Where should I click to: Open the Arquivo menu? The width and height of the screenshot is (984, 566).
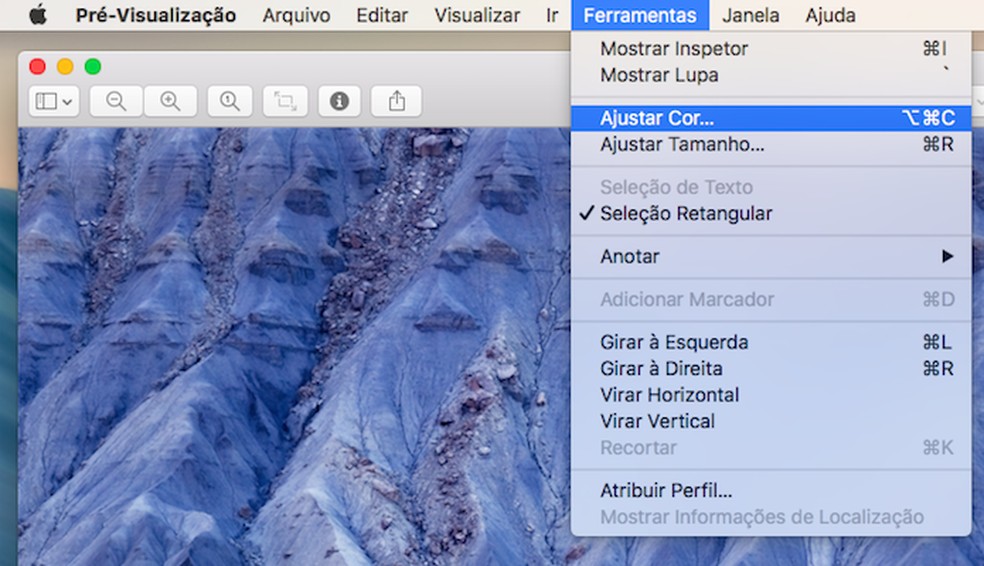[296, 15]
